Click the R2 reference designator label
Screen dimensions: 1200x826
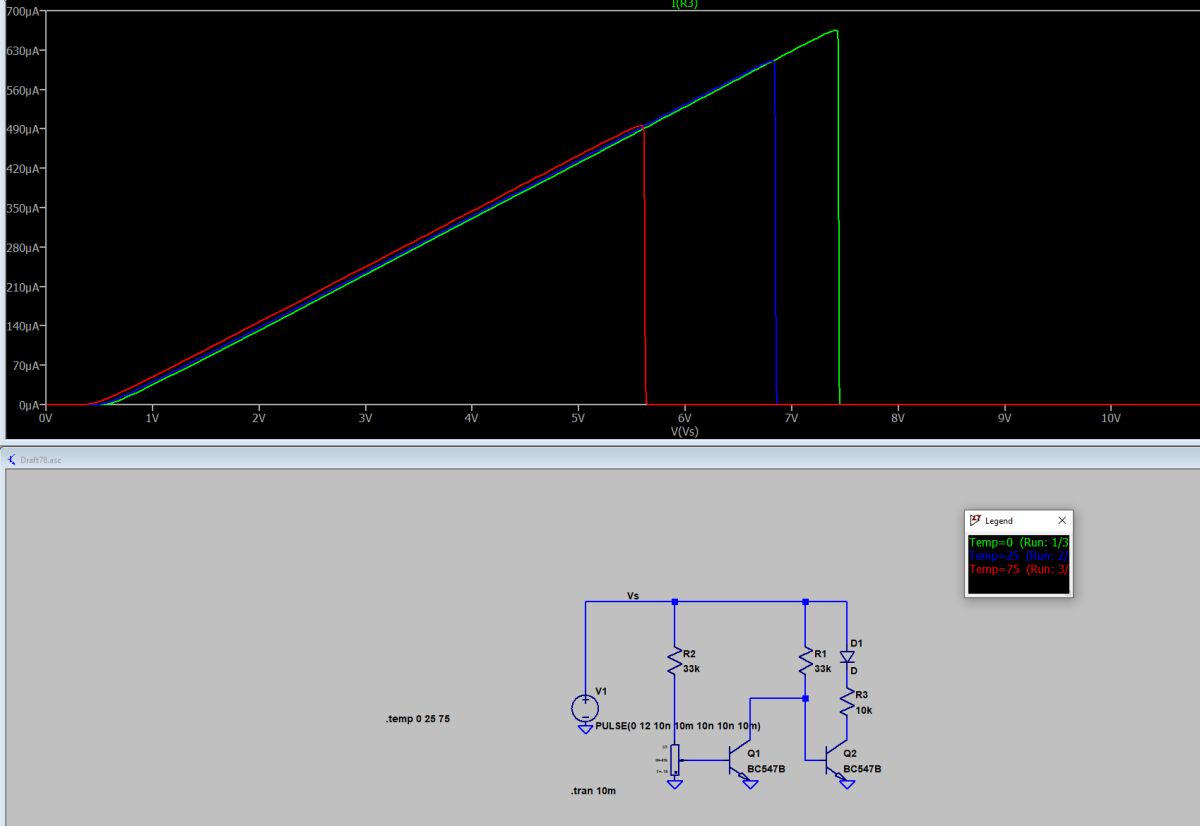pyautogui.click(x=690, y=654)
